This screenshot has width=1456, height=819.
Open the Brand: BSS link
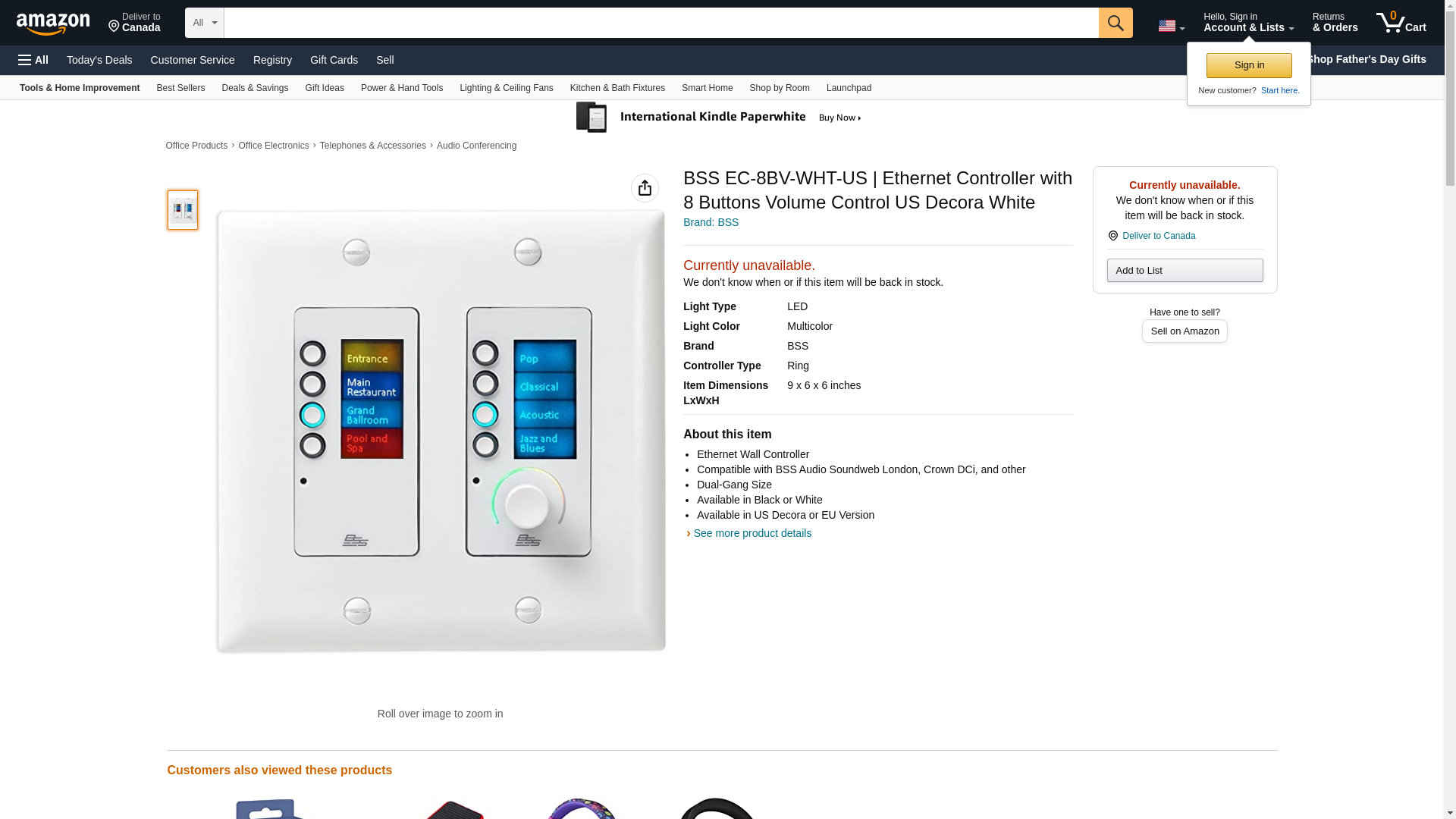pos(711,222)
